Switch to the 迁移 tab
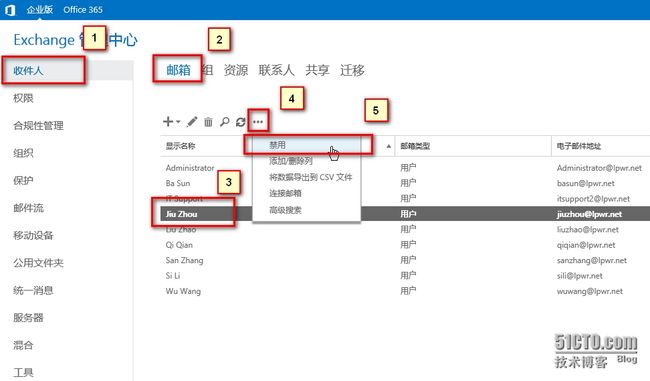Image resolution: width=650 pixels, height=381 pixels. (352, 70)
